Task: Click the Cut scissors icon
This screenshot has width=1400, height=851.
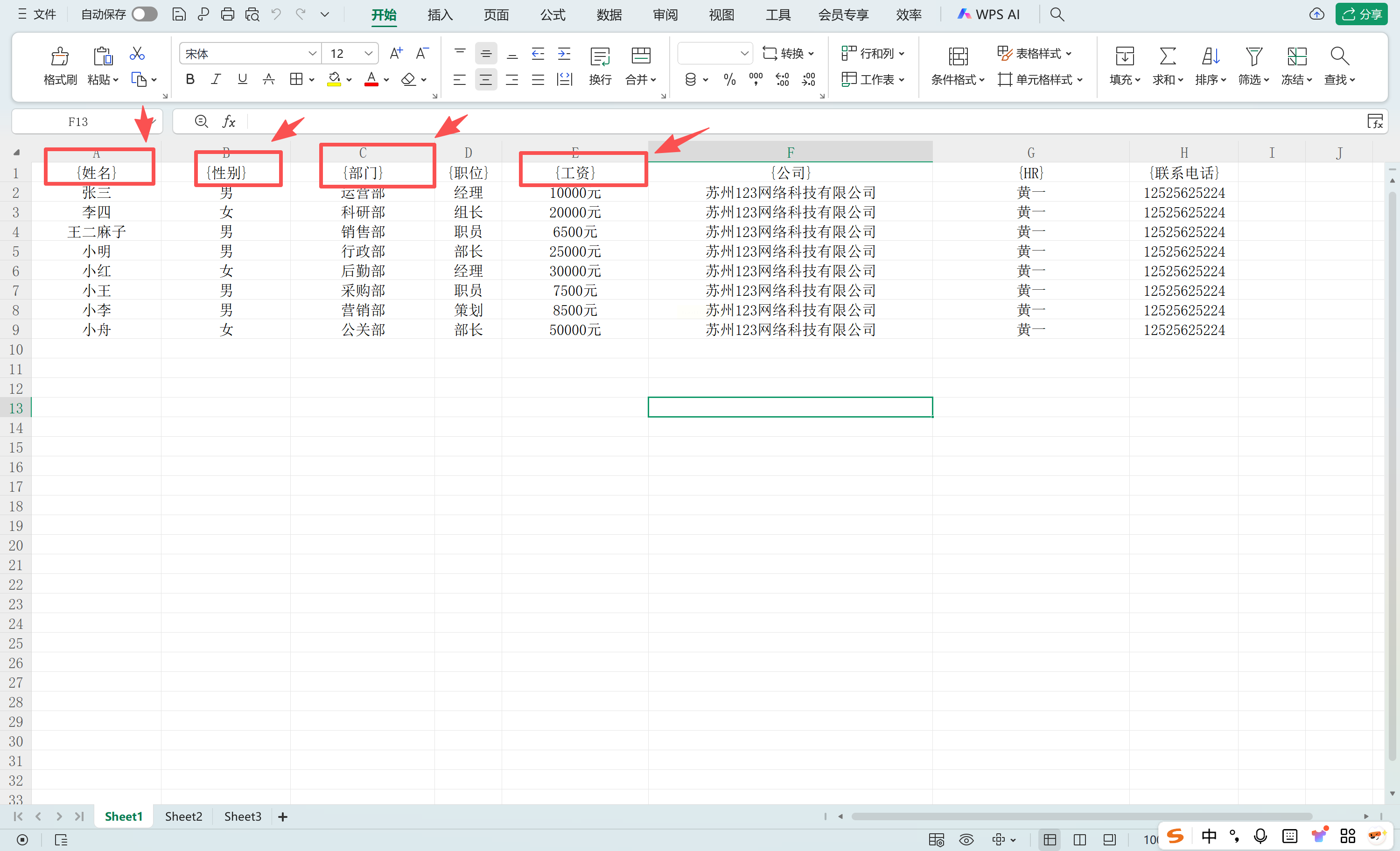Action: coord(137,54)
